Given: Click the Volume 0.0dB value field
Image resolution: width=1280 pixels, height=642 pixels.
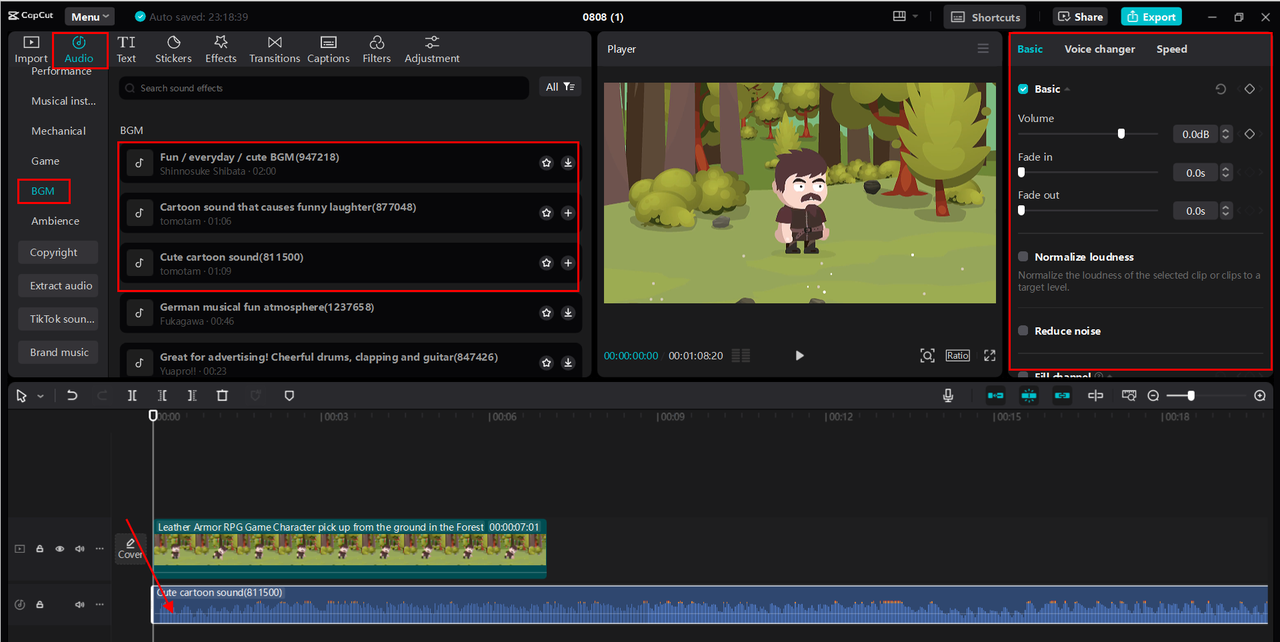Looking at the screenshot, I should pos(1196,134).
